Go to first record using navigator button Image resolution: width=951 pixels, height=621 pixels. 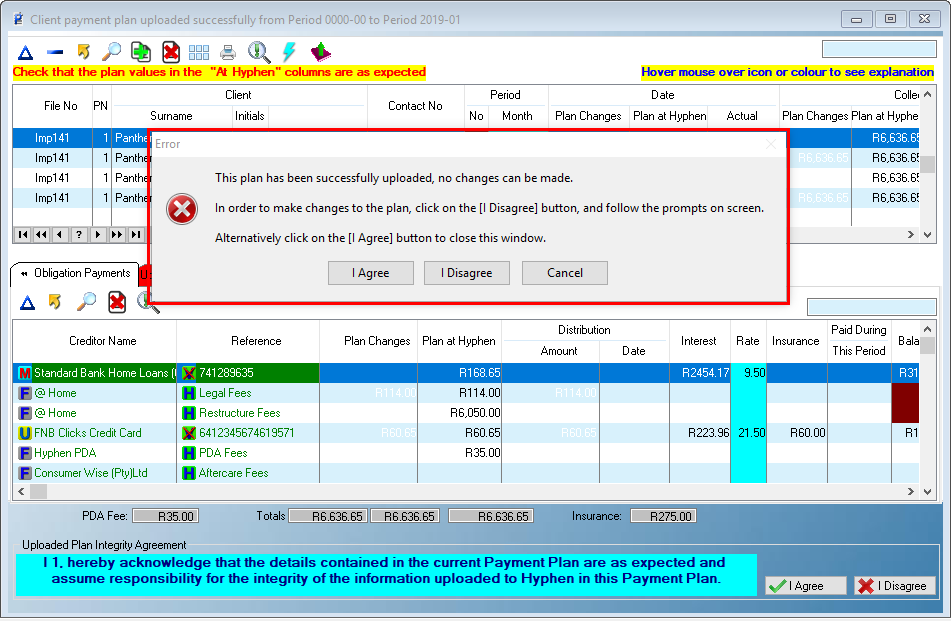click(23, 235)
